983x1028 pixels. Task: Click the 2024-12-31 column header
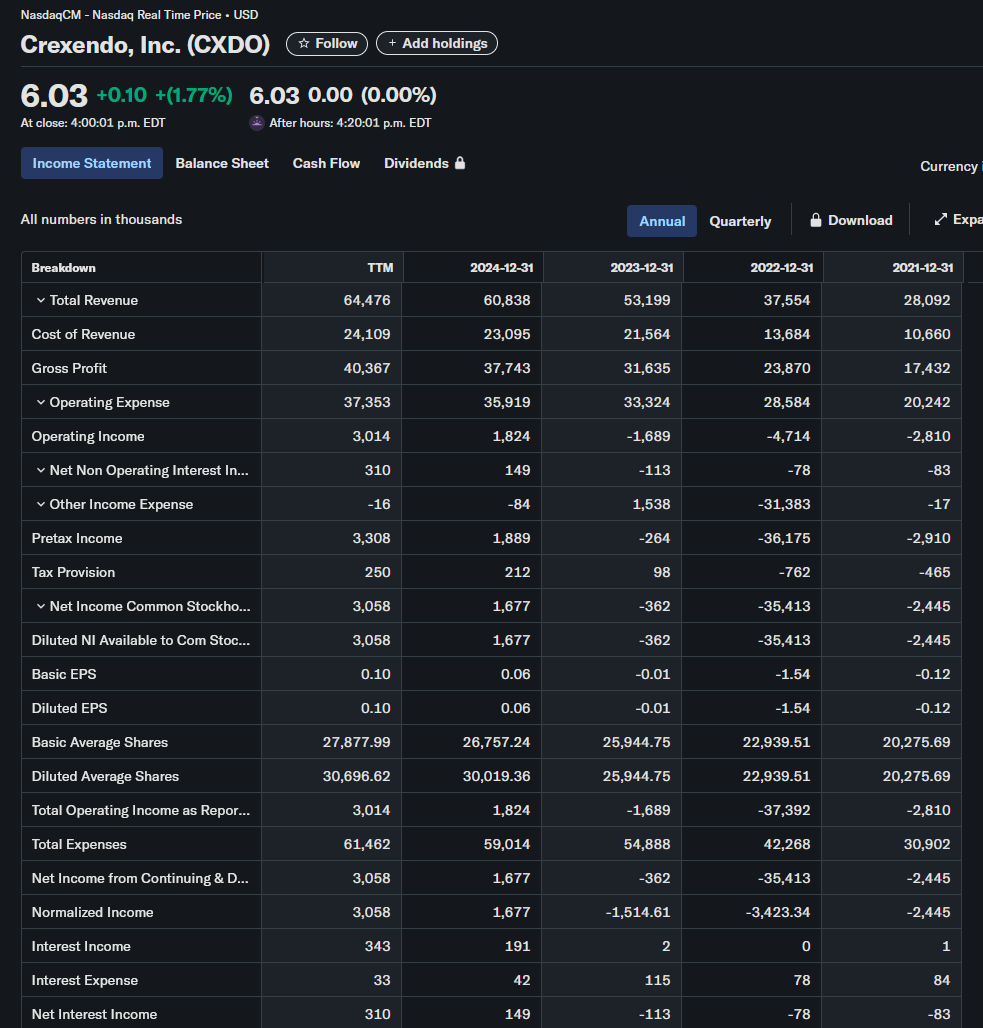pos(501,268)
